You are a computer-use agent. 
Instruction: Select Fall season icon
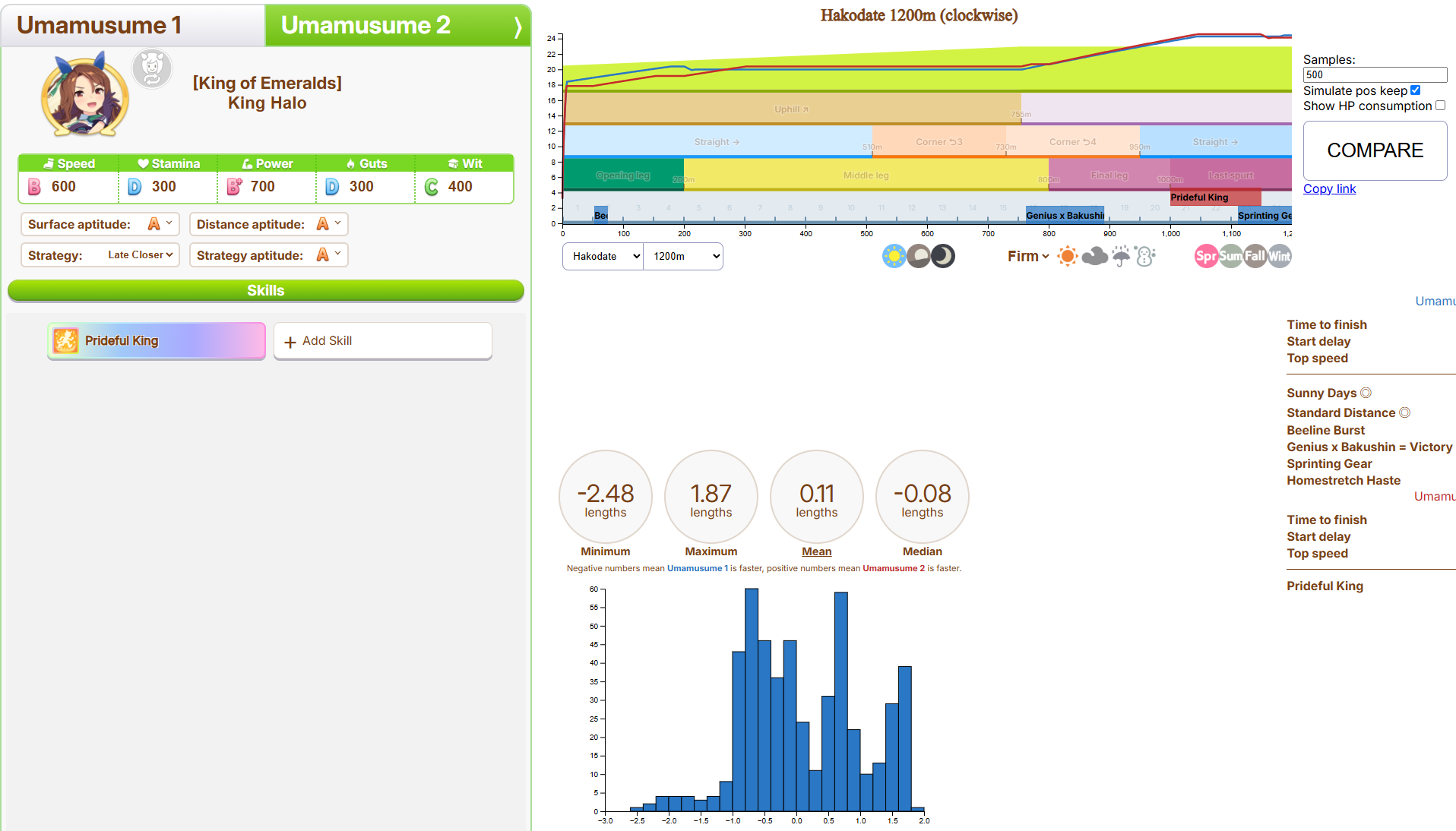(x=1255, y=256)
